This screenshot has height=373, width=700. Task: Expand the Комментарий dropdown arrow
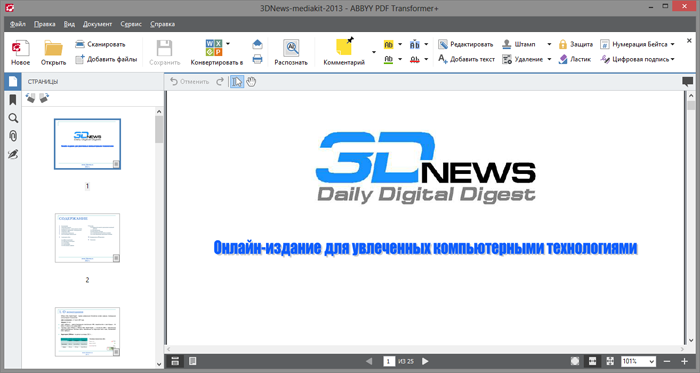(374, 52)
